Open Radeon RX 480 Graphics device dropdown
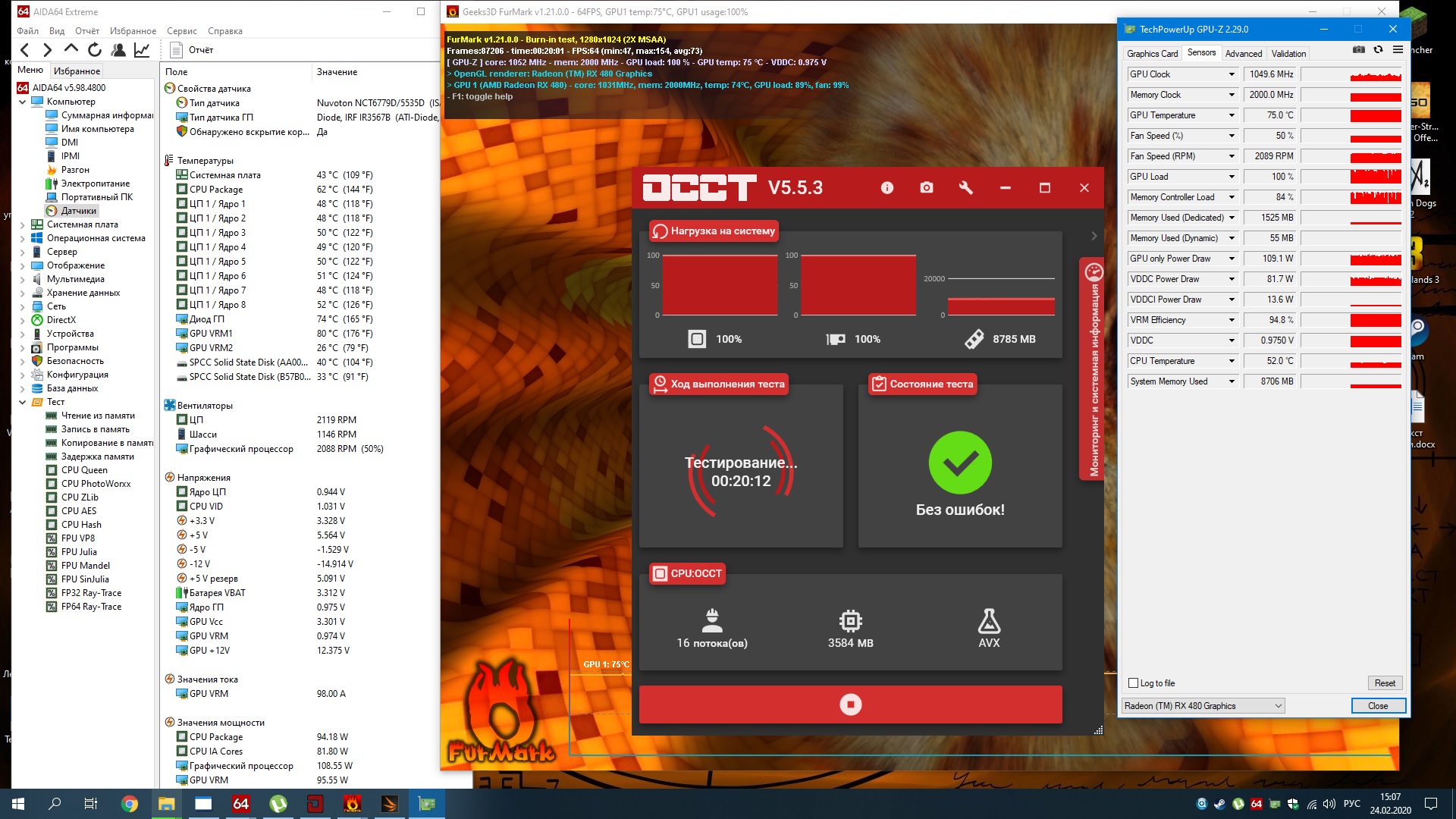 click(1203, 706)
